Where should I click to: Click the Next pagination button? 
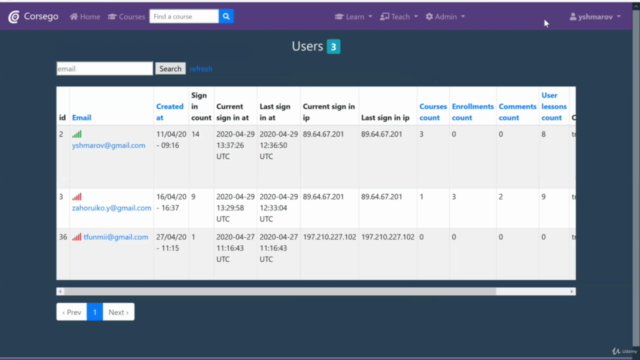tap(118, 312)
